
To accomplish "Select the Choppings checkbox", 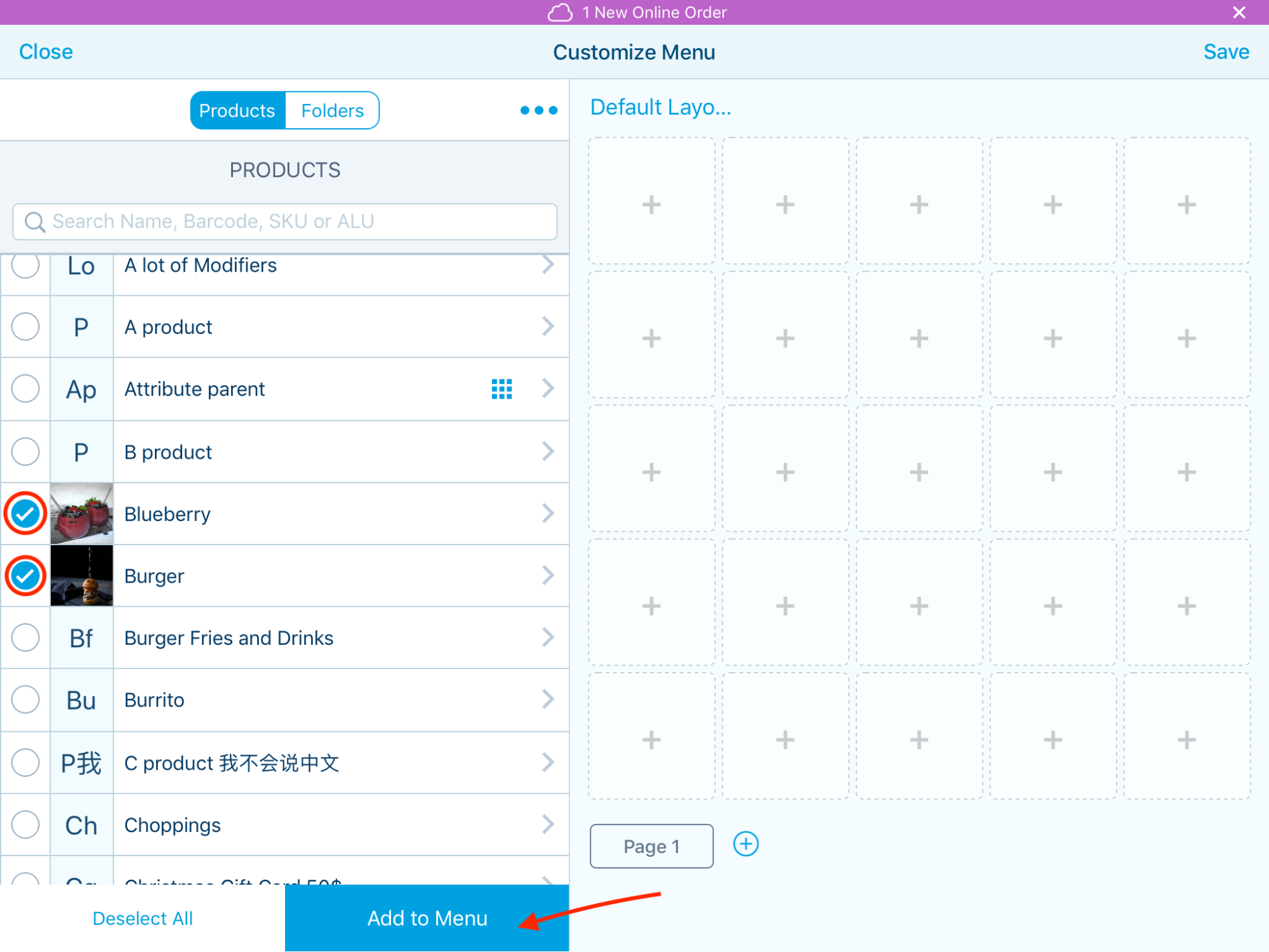I will [25, 824].
